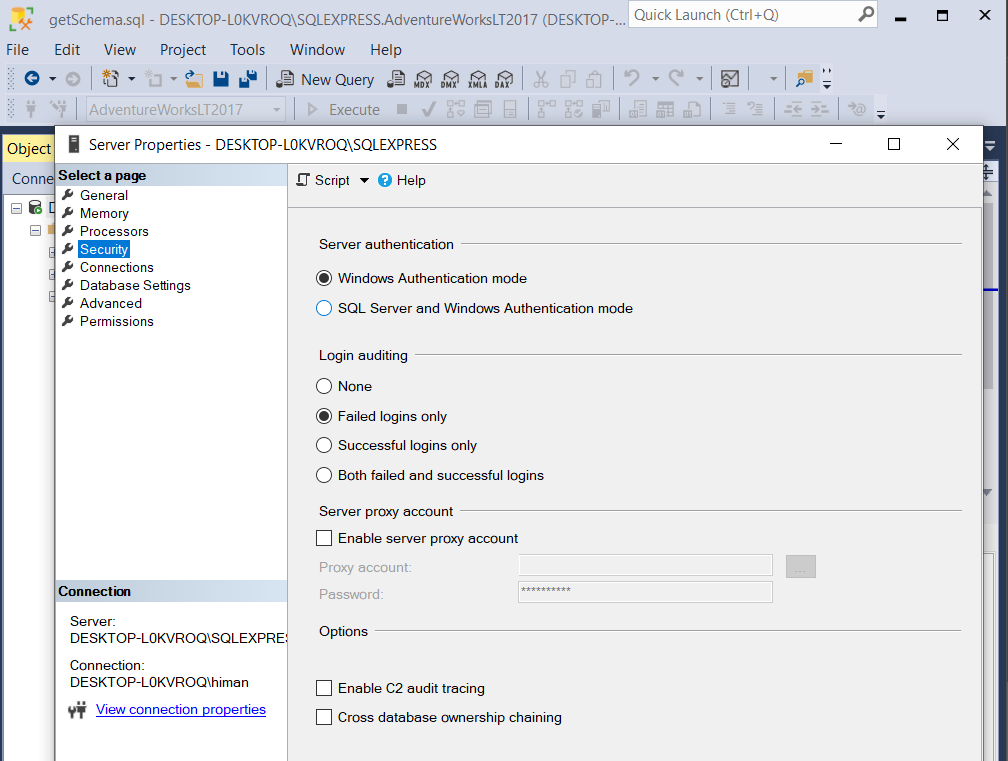Click the Undo arrow icon
The width and height of the screenshot is (1008, 761).
[632, 78]
